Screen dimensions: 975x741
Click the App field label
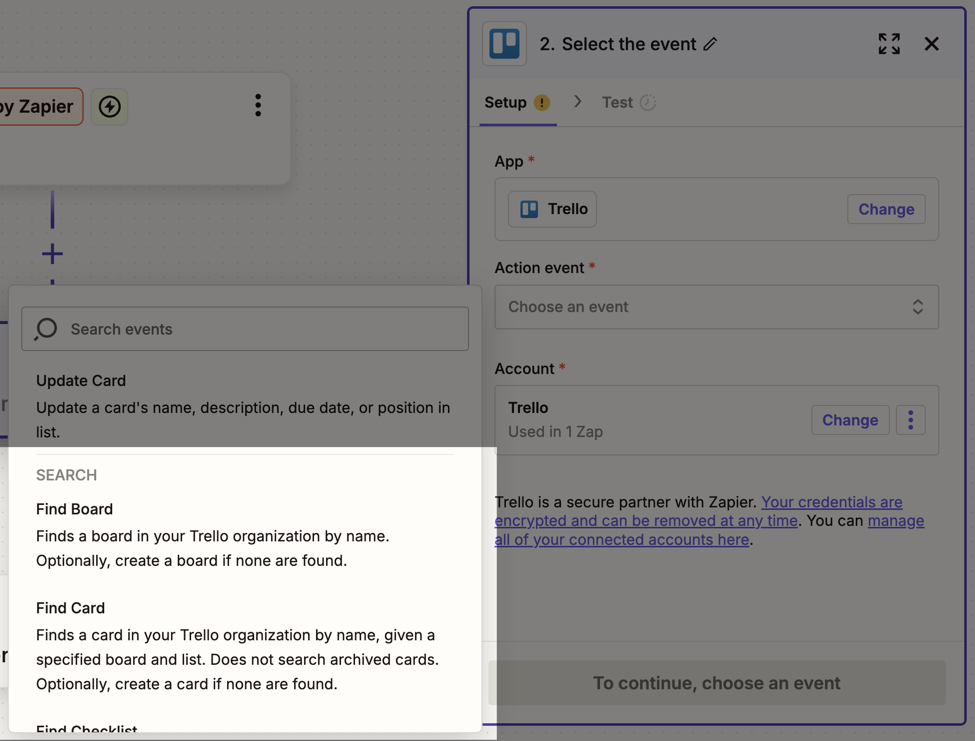click(509, 162)
